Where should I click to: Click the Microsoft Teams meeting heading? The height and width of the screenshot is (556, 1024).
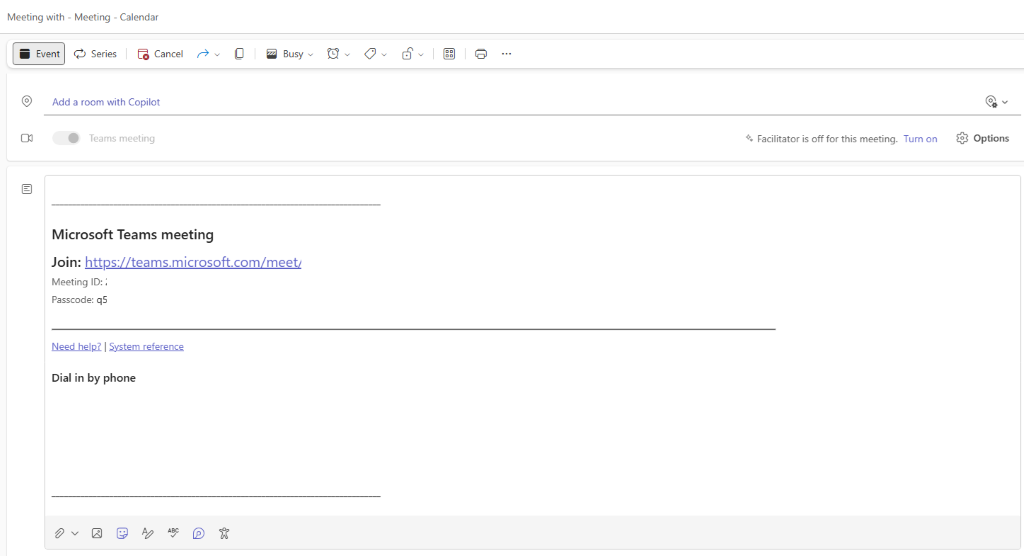(x=133, y=235)
